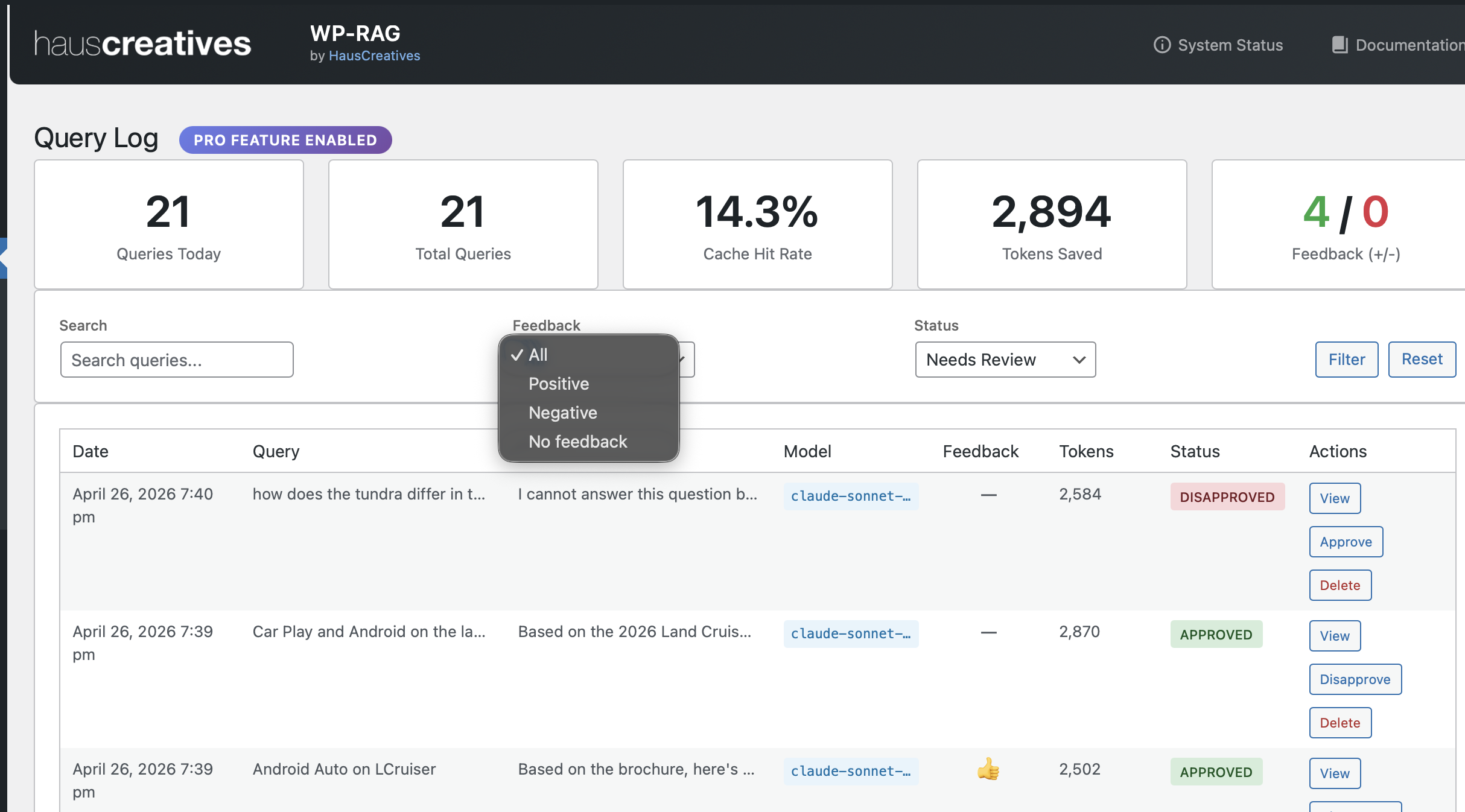Delete the tundra query entry
1465x812 pixels.
point(1340,585)
